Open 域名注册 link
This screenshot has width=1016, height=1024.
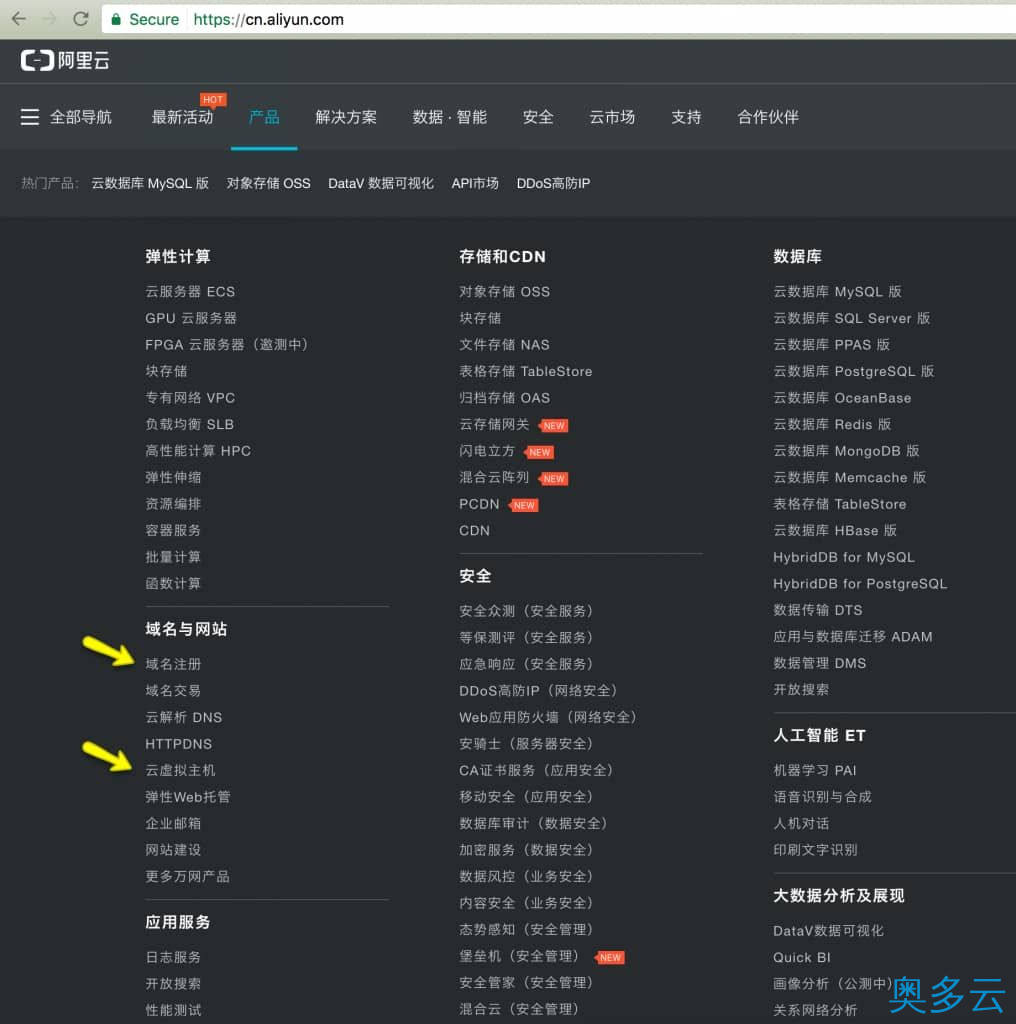173,664
